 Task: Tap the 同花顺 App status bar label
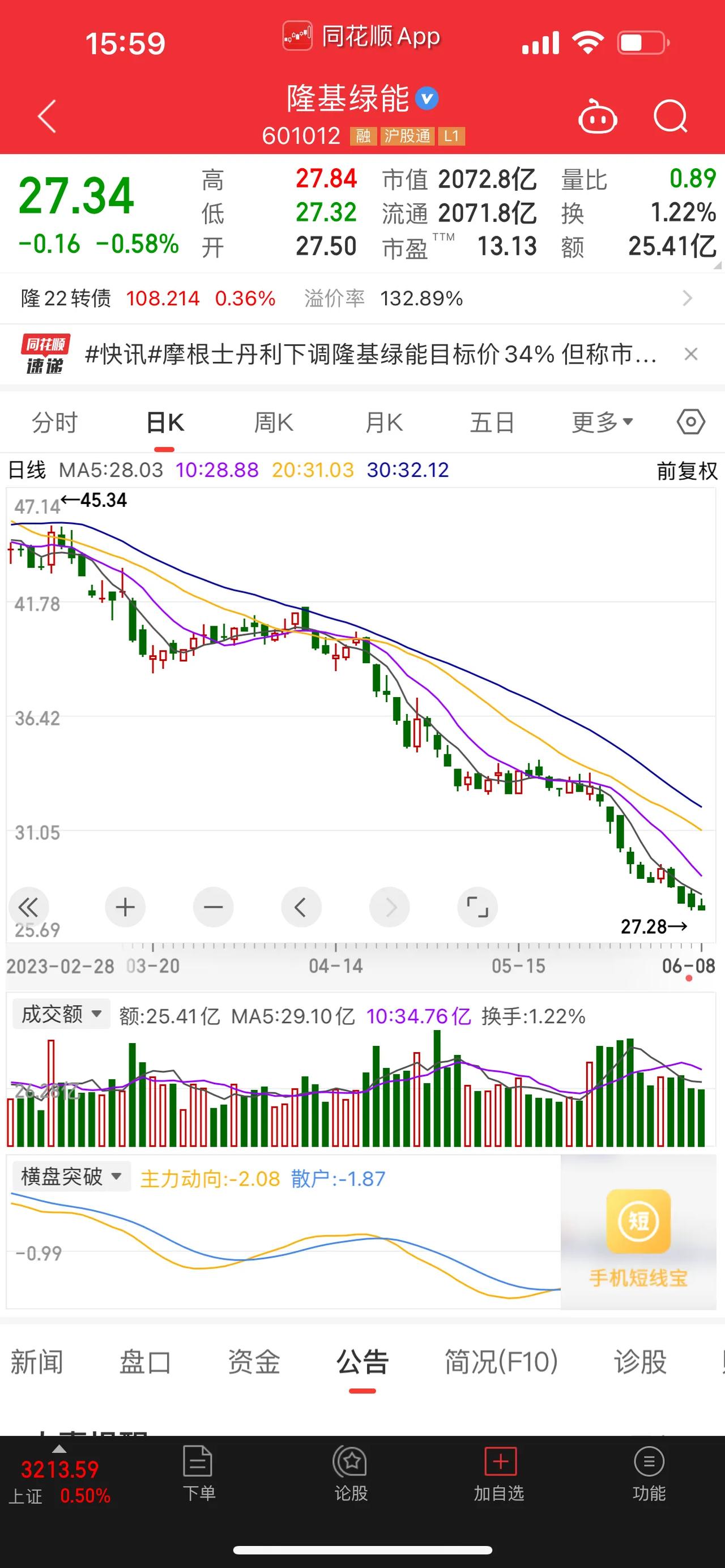361,36
